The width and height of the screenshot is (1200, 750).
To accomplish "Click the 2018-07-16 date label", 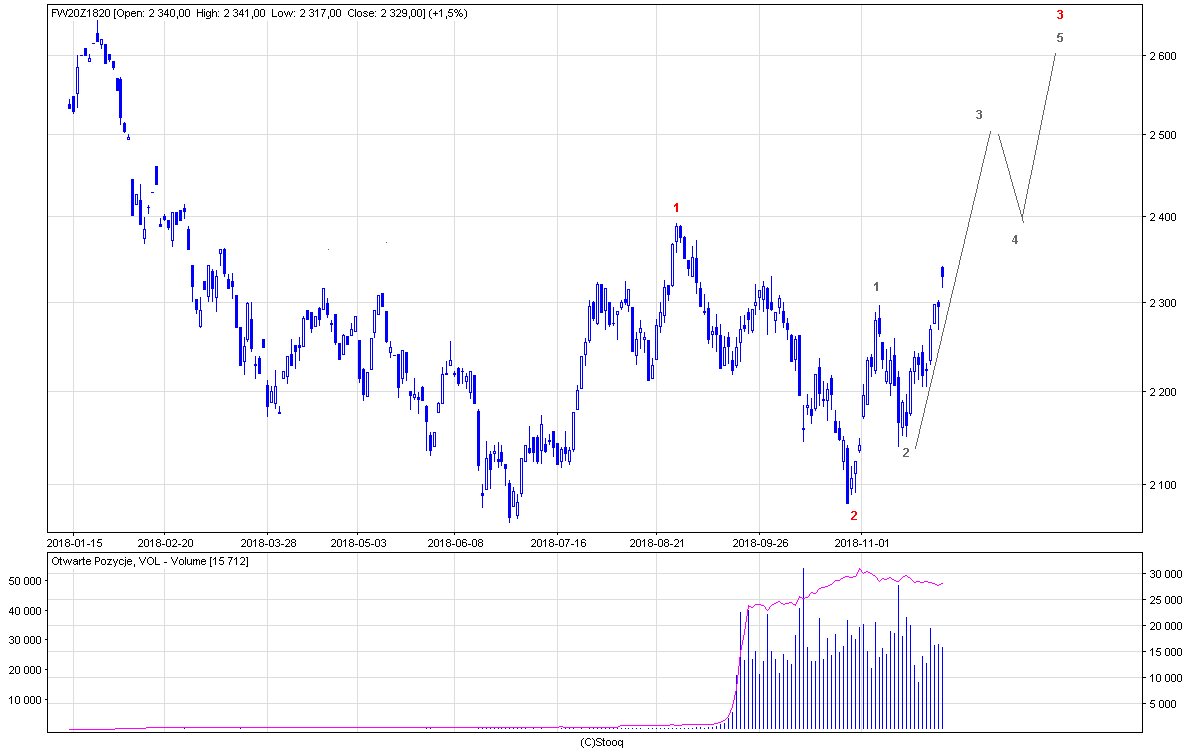I will pyautogui.click(x=558, y=541).
